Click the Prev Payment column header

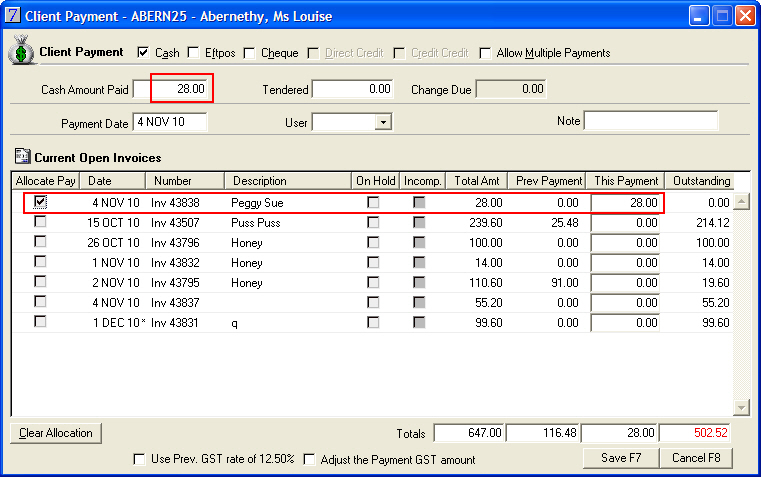pos(547,181)
